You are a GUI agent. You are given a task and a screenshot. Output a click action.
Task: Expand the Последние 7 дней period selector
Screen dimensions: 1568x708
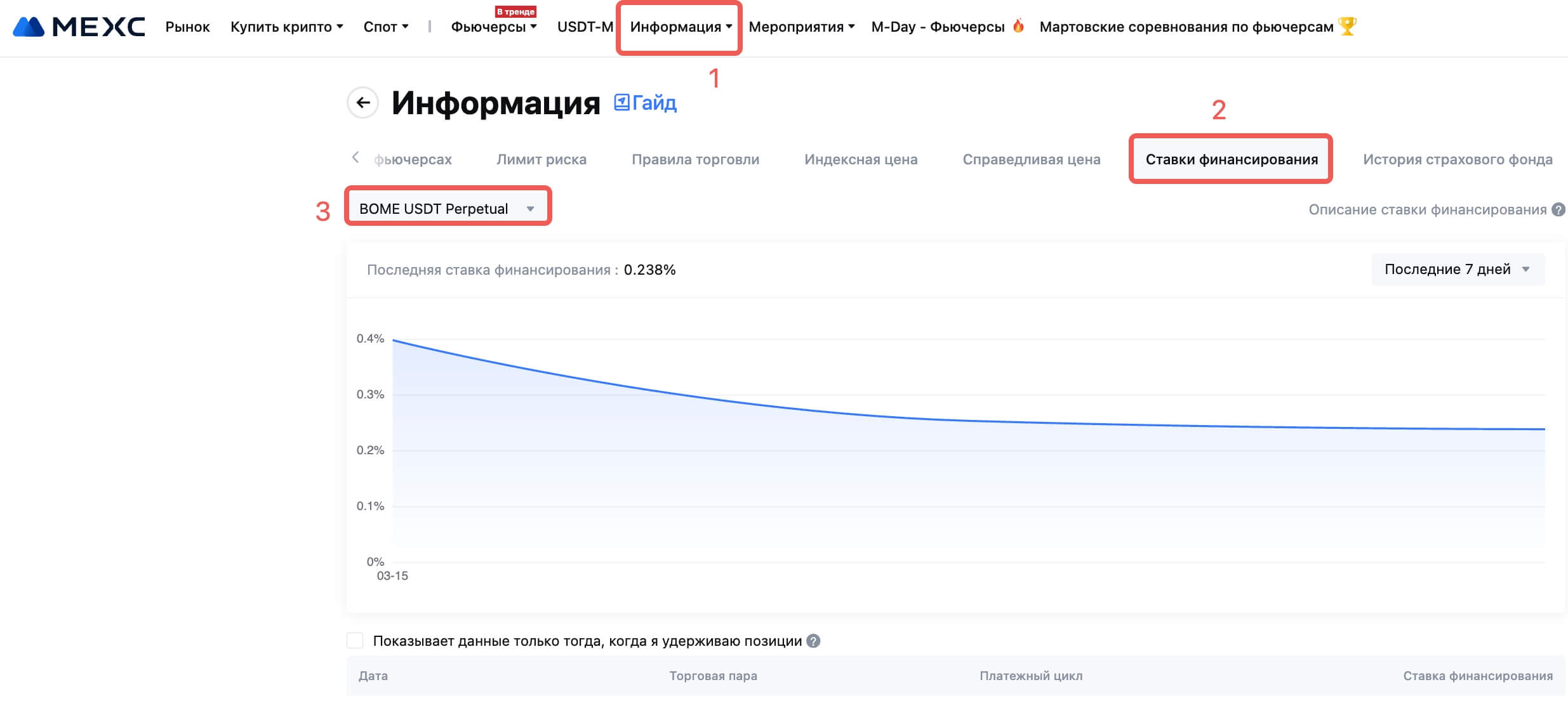coord(1458,269)
